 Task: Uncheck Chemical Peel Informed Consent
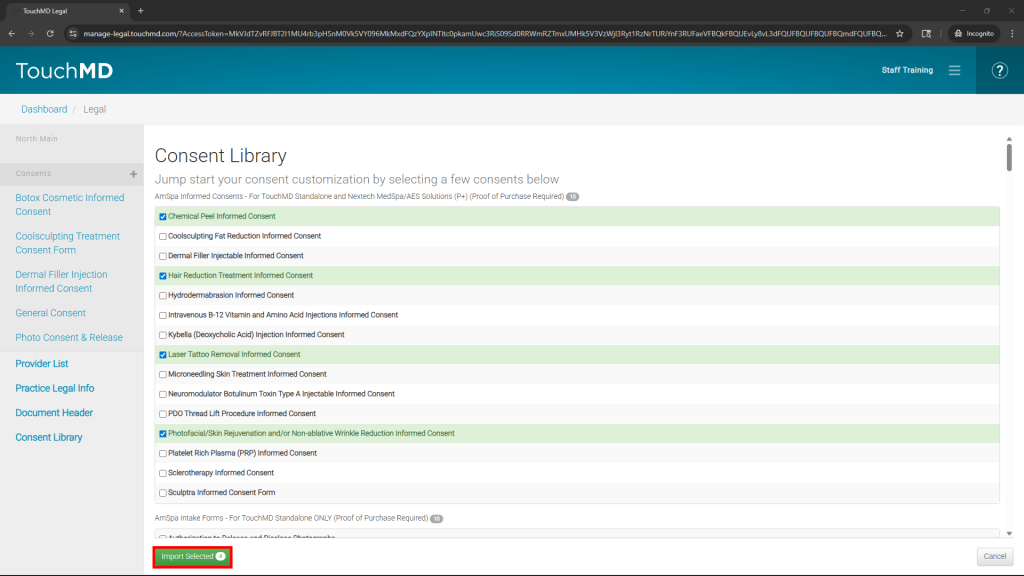(163, 216)
